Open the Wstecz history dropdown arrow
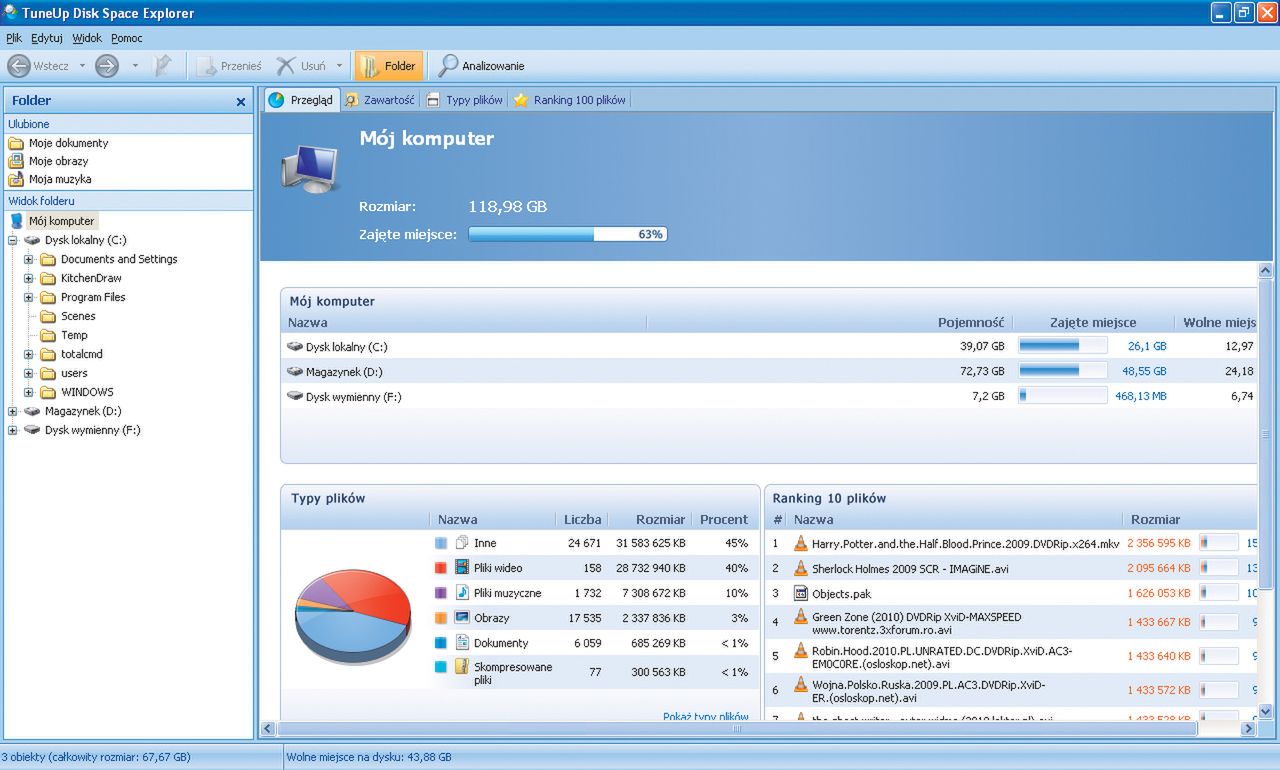Image resolution: width=1280 pixels, height=770 pixels. 83,67
